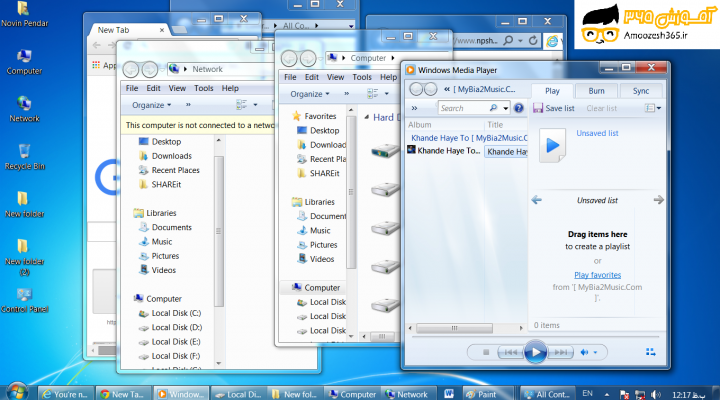Open View menu in the Computer window
The height and width of the screenshot is (400, 720).
335,77
